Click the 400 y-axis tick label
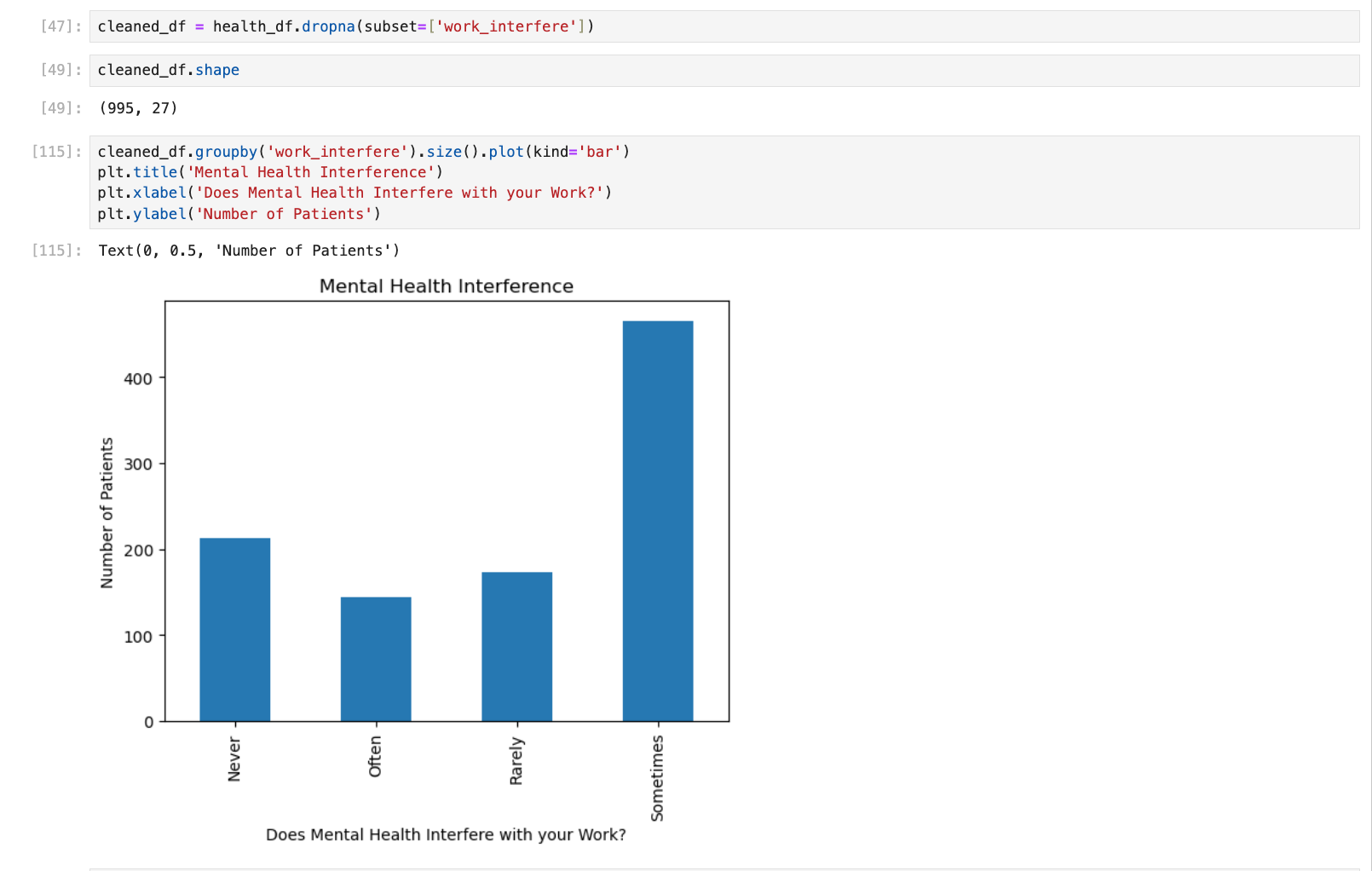 138,378
